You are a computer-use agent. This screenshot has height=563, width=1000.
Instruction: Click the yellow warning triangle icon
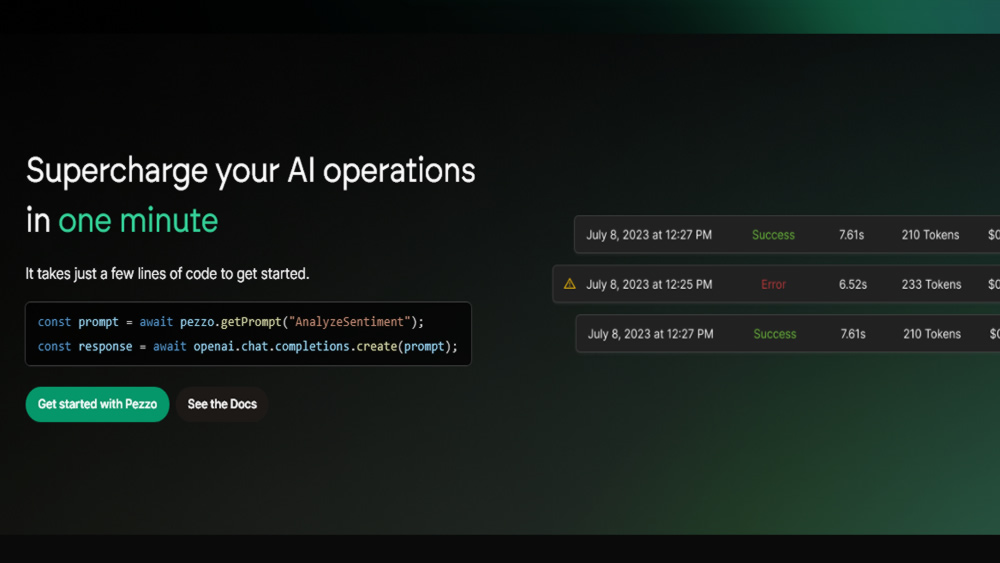pos(570,284)
